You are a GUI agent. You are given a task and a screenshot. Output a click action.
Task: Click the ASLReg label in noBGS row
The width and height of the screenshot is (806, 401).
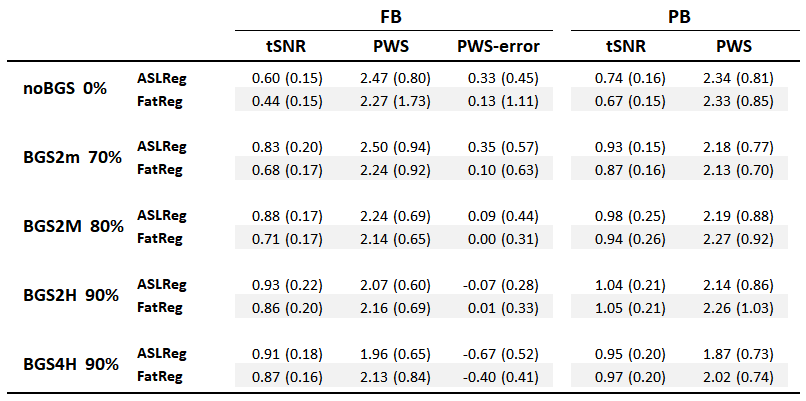[162, 78]
